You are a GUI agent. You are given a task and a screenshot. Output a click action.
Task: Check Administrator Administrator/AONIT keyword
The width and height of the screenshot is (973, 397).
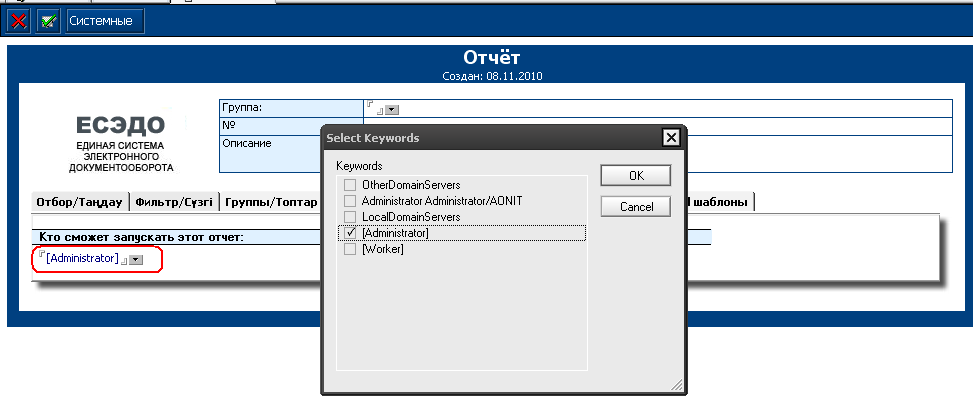click(x=350, y=201)
